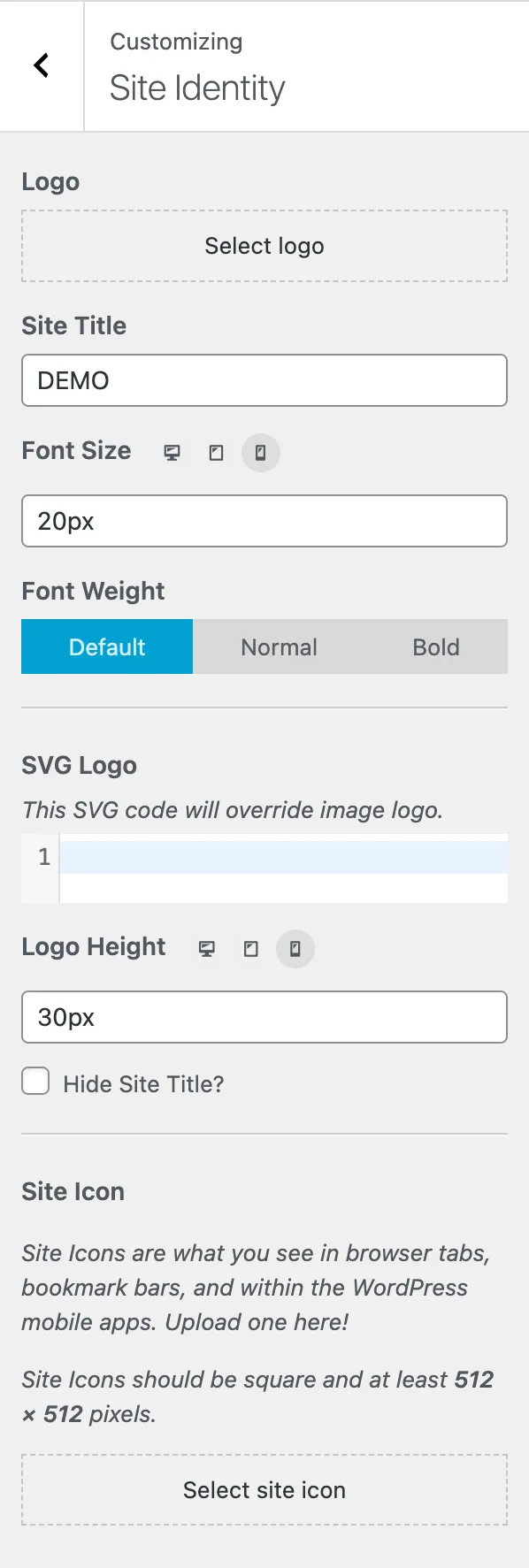The image size is (529, 1568).
Task: Set Font Weight to Bold
Action: coord(435,646)
